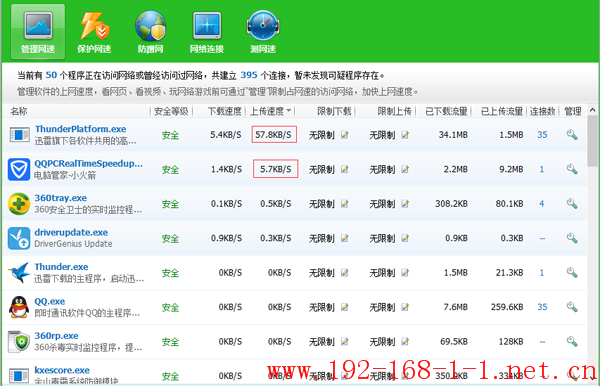Screen dimensions: 600x386
Task: Select 34.1MB downloaded traffic value
Action: pyautogui.click(x=453, y=135)
